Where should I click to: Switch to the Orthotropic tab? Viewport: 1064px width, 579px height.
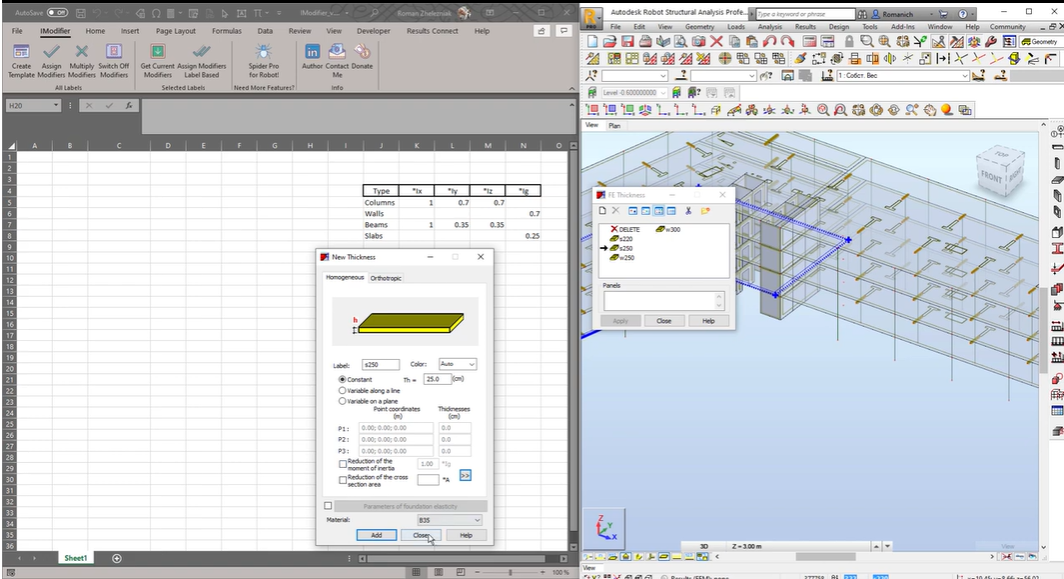[386, 278]
